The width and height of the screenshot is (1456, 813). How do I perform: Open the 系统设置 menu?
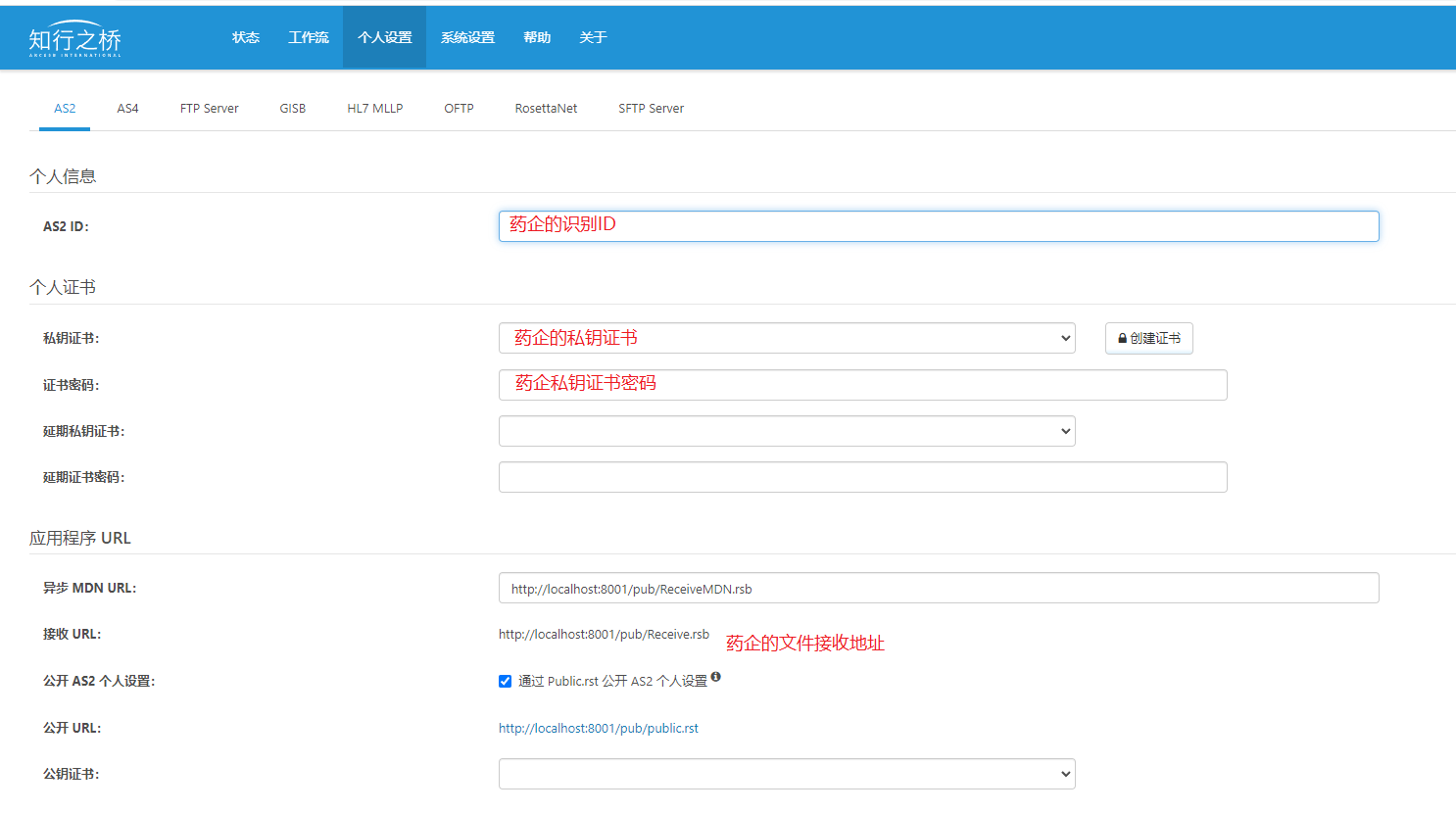coord(467,37)
